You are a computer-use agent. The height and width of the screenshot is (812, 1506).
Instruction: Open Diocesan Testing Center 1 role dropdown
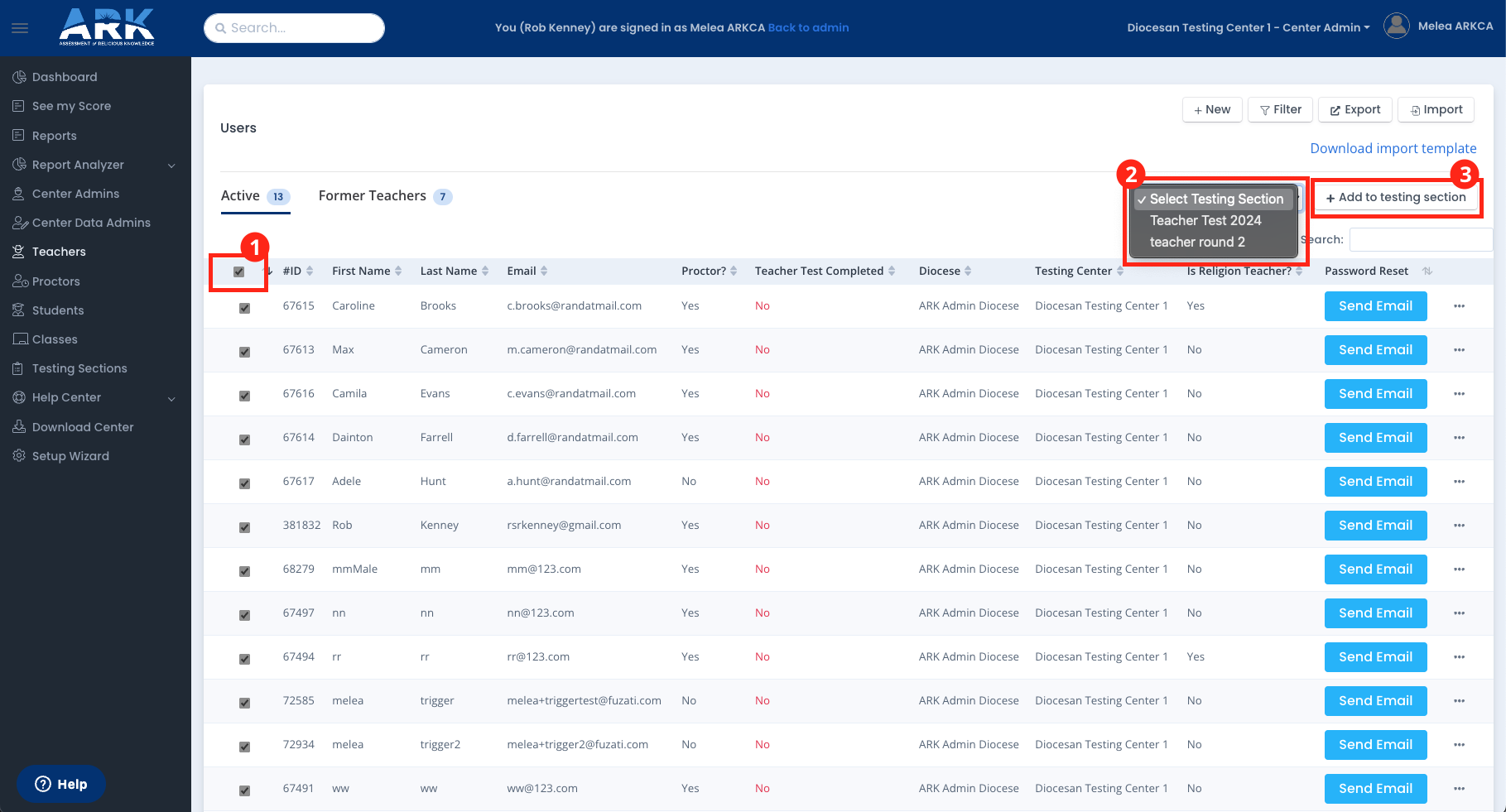[x=1248, y=27]
